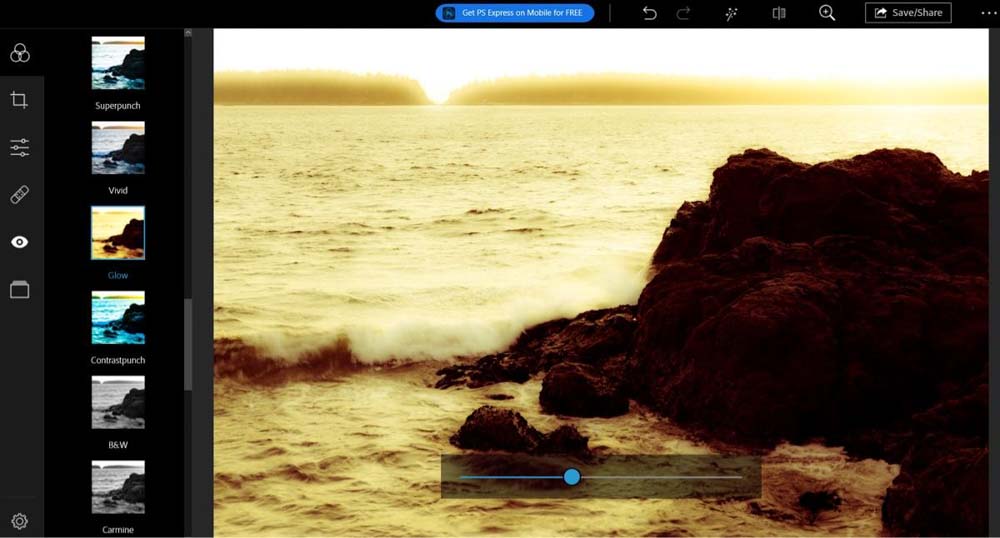The width and height of the screenshot is (1000, 538).
Task: Click the filter list scrollbar thumb
Action: 188,344
